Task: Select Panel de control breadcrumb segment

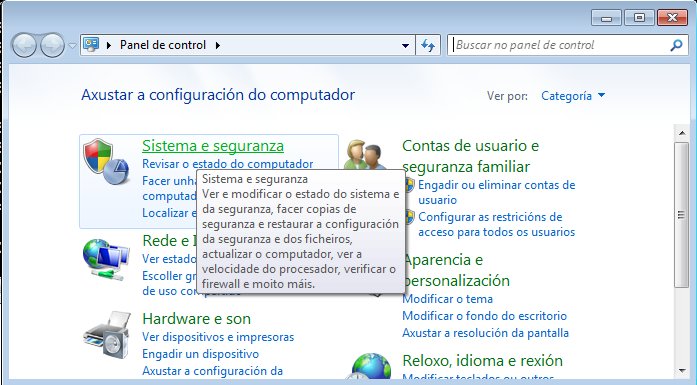Action: pyautogui.click(x=163, y=45)
